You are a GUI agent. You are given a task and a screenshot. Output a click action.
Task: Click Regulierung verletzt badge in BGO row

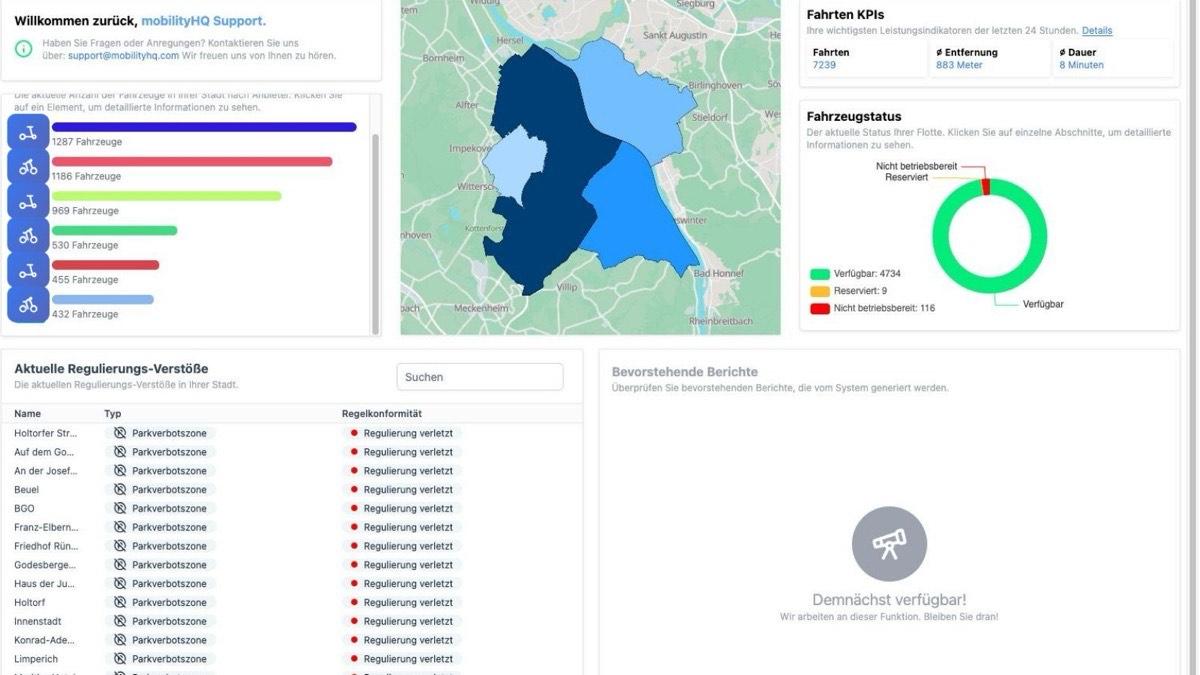click(402, 508)
